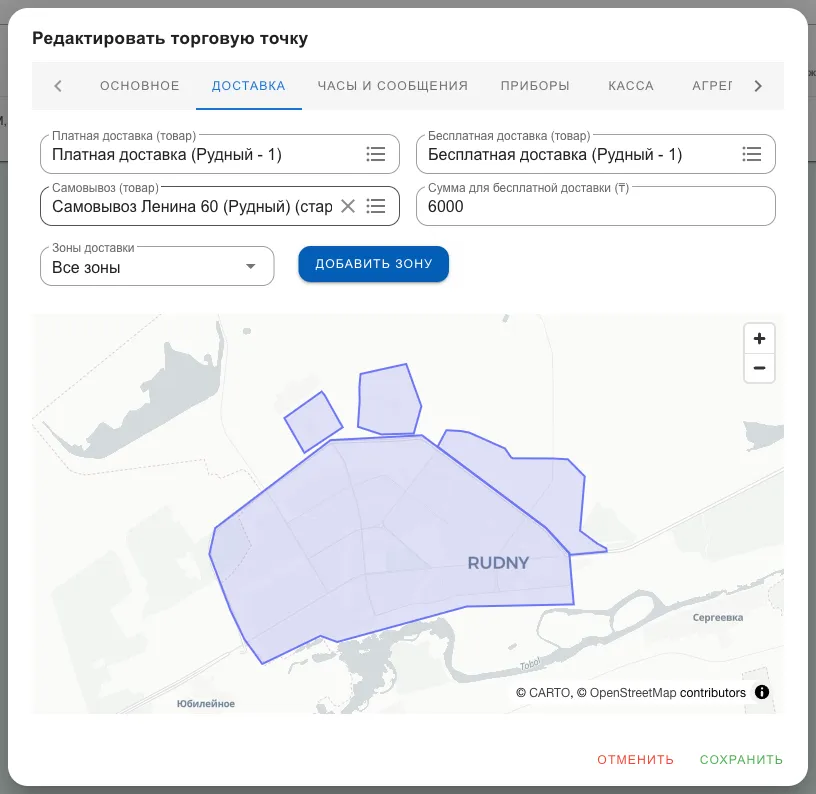Viewport: 816px width, 794px height.
Task: Click the Сергеевка label on the map
Action: (718, 618)
